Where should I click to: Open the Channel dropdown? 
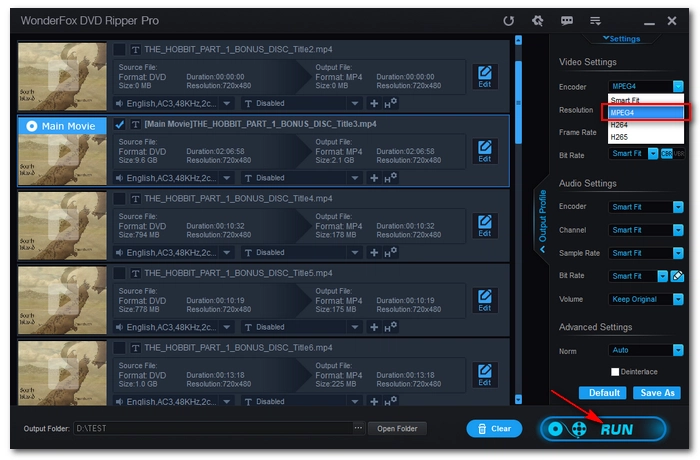point(678,230)
